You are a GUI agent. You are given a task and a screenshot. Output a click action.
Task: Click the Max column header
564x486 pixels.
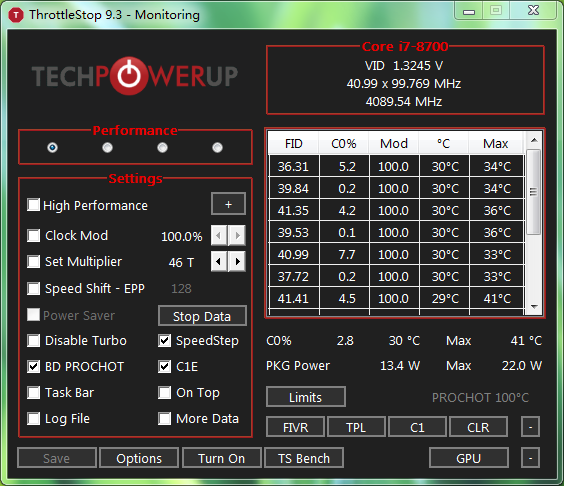click(x=496, y=144)
